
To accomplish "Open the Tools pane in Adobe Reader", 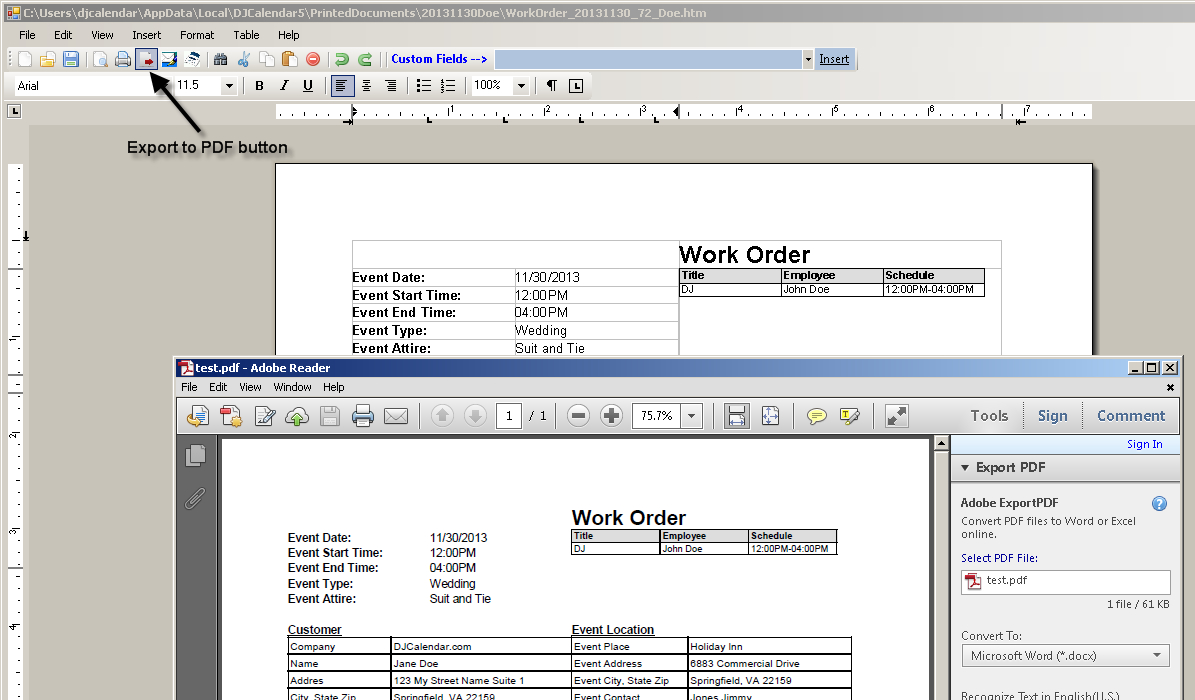I will click(x=989, y=416).
